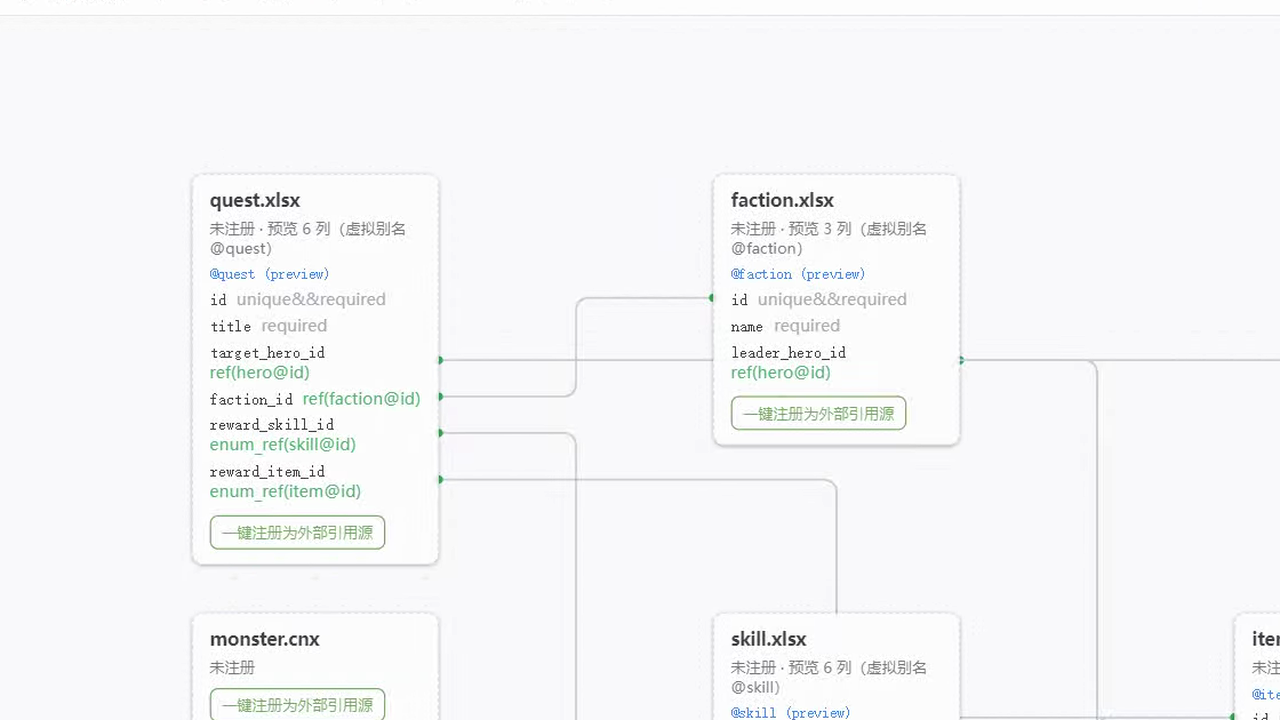The width and height of the screenshot is (1280, 720).
Task: Select the faction.xlsx card title
Action: pyautogui.click(x=782, y=200)
